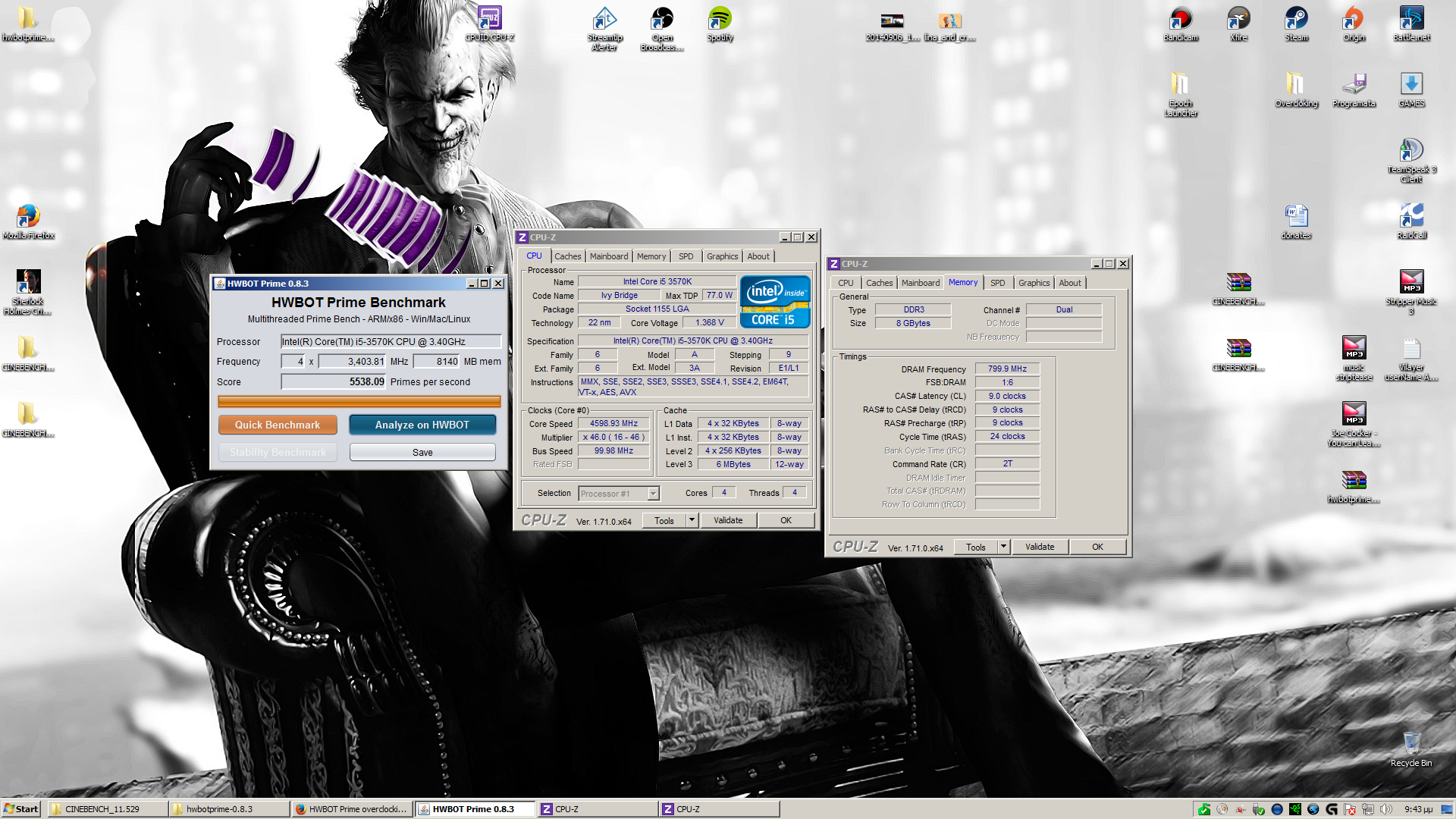Open Mozilla Firefox desktop shortcut

(28, 221)
